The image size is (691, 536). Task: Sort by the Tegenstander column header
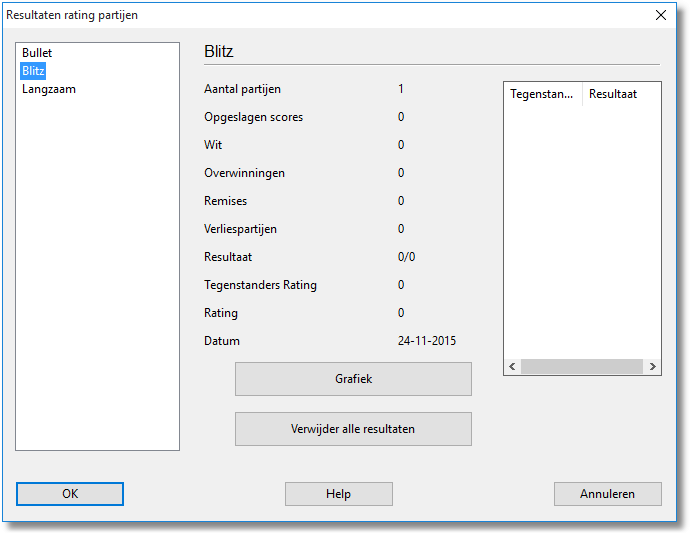tap(542, 94)
